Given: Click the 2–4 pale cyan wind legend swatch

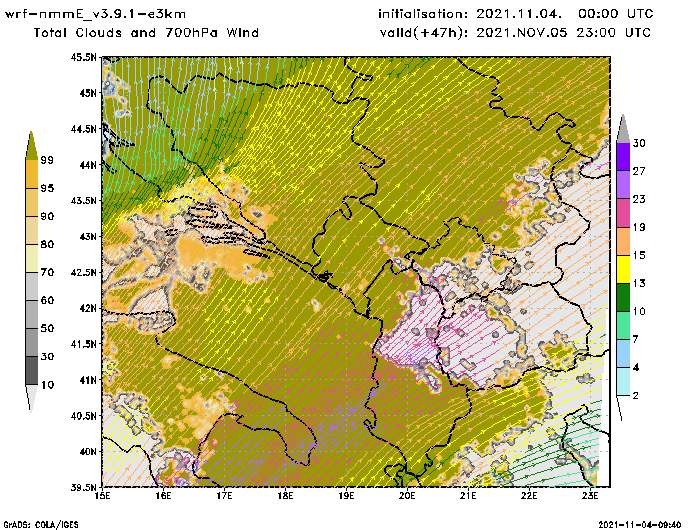Looking at the screenshot, I should pos(623,382).
